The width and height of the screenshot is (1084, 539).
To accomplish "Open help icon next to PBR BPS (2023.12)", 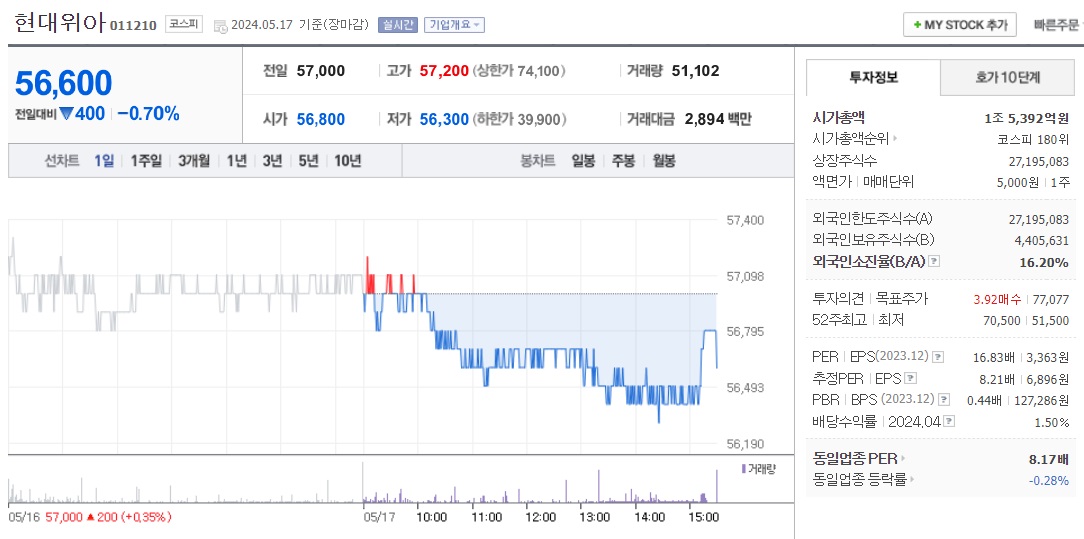I will [x=944, y=399].
